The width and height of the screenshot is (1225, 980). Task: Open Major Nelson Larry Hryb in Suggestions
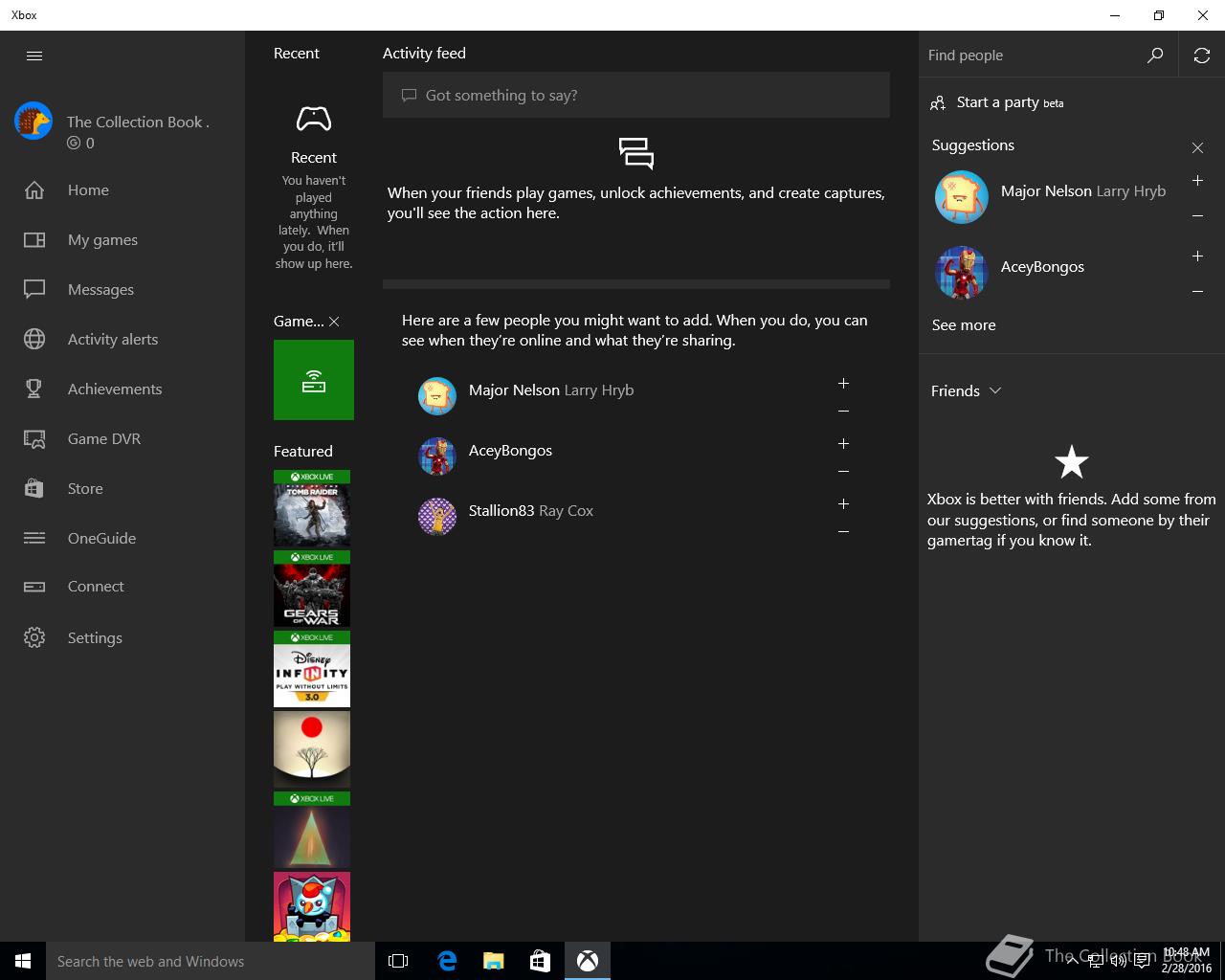click(1083, 190)
